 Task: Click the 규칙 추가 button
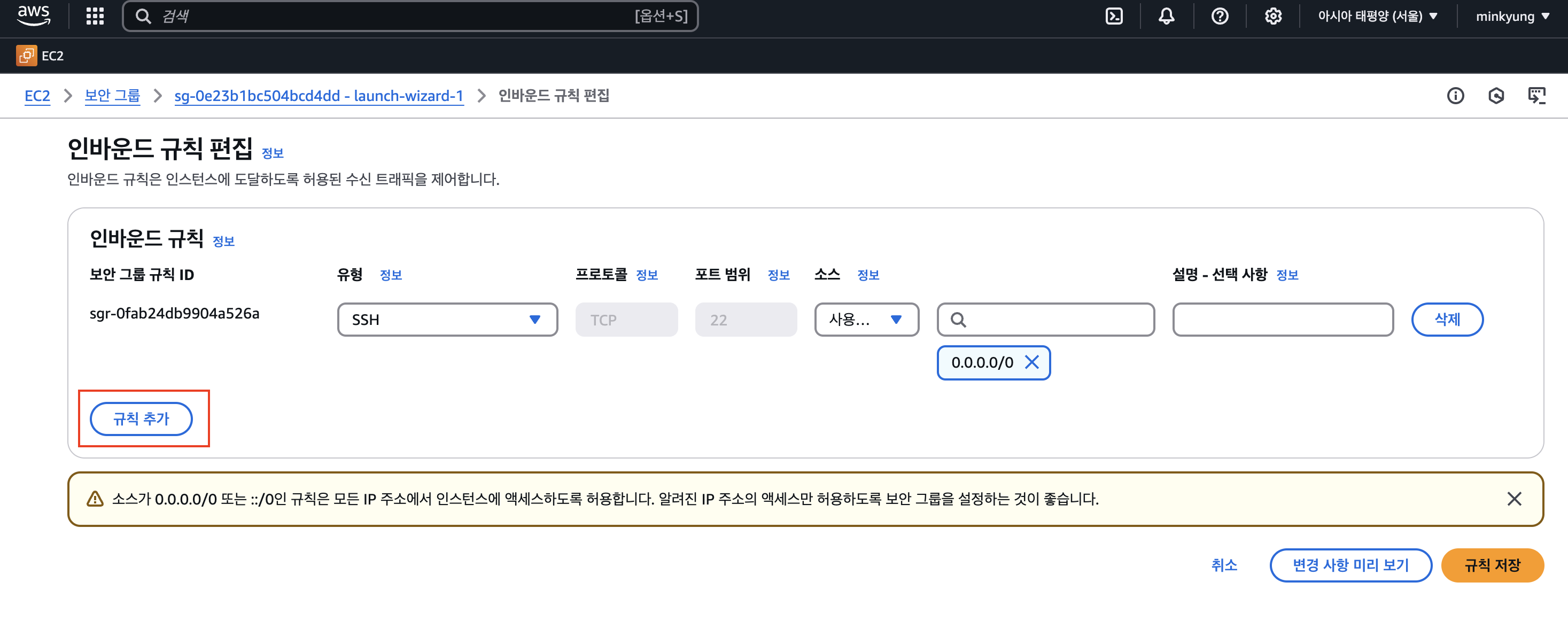coord(141,419)
